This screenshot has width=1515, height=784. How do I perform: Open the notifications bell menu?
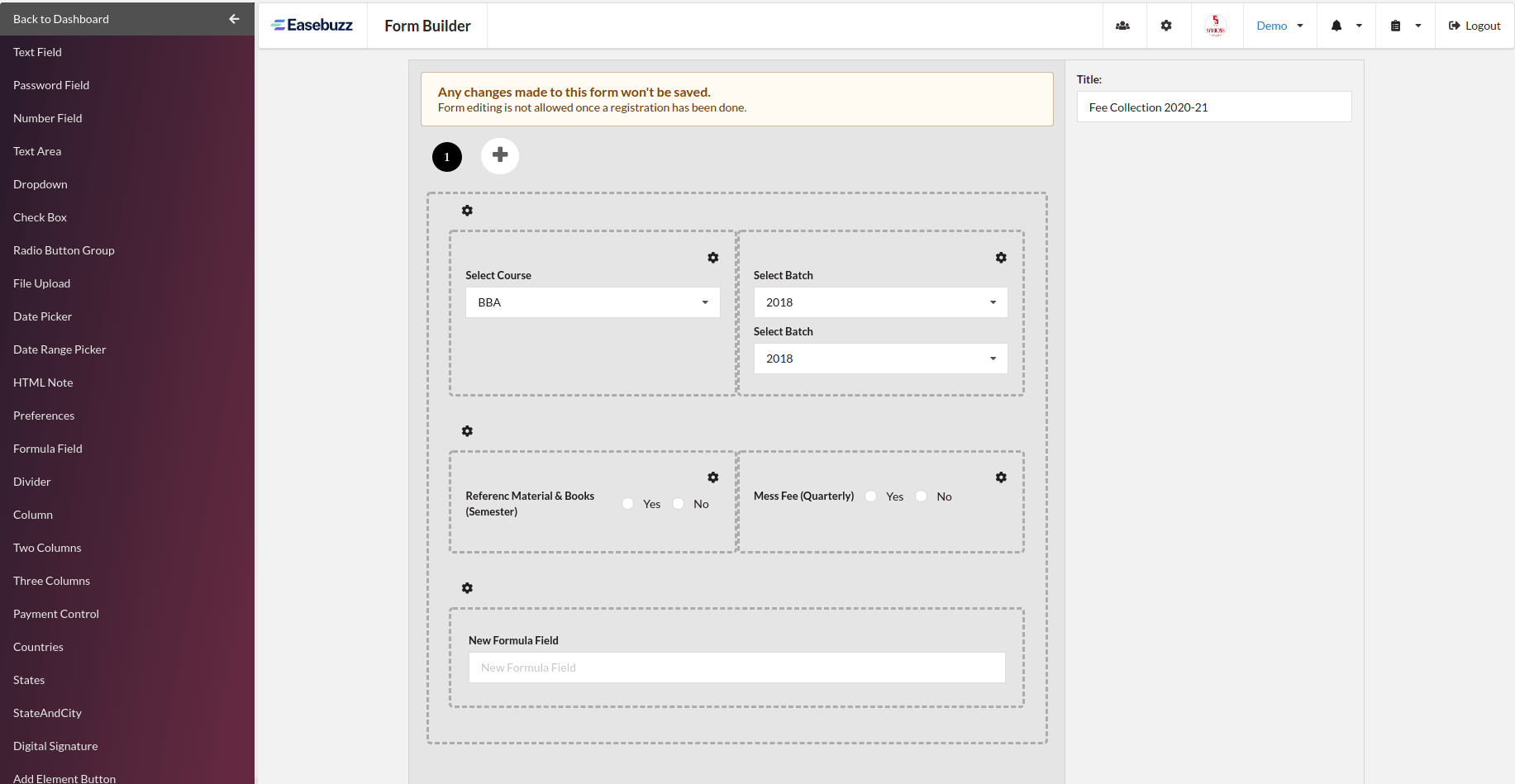(1336, 26)
